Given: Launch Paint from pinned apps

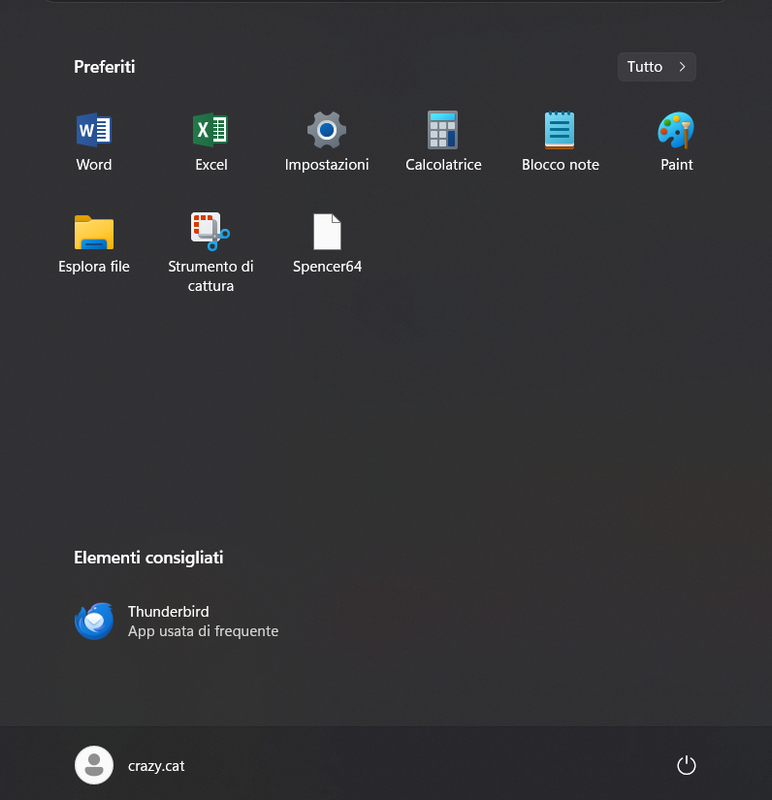Looking at the screenshot, I should coord(676,142).
